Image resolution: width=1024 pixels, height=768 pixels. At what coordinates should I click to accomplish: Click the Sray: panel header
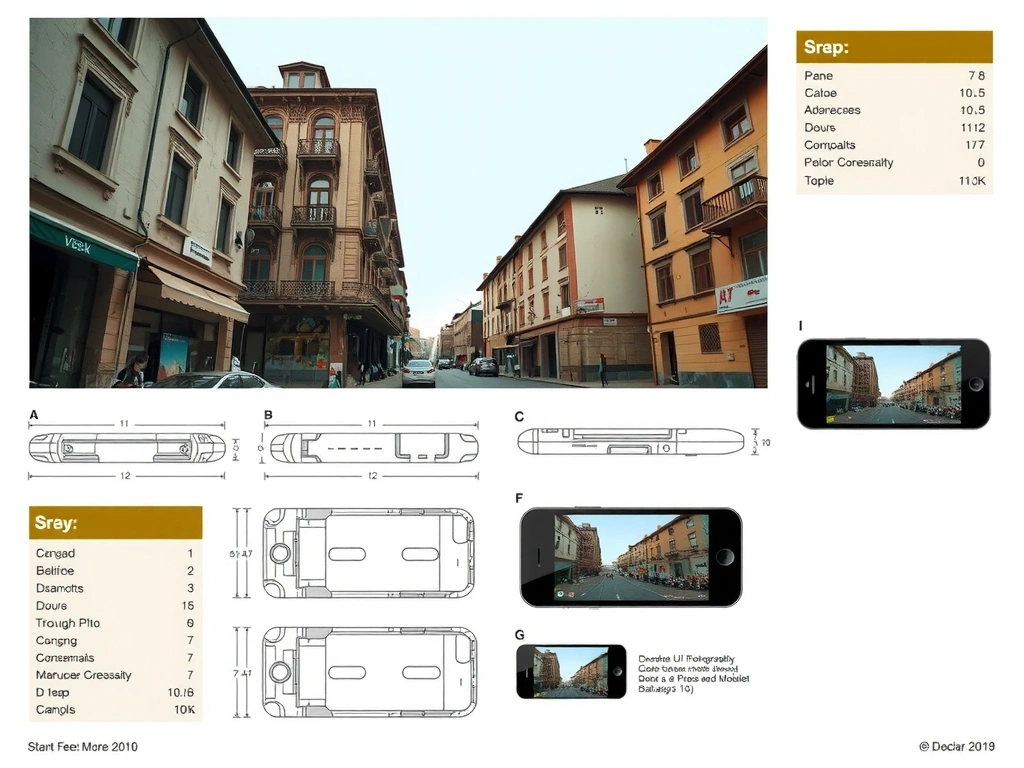pyautogui.click(x=116, y=523)
